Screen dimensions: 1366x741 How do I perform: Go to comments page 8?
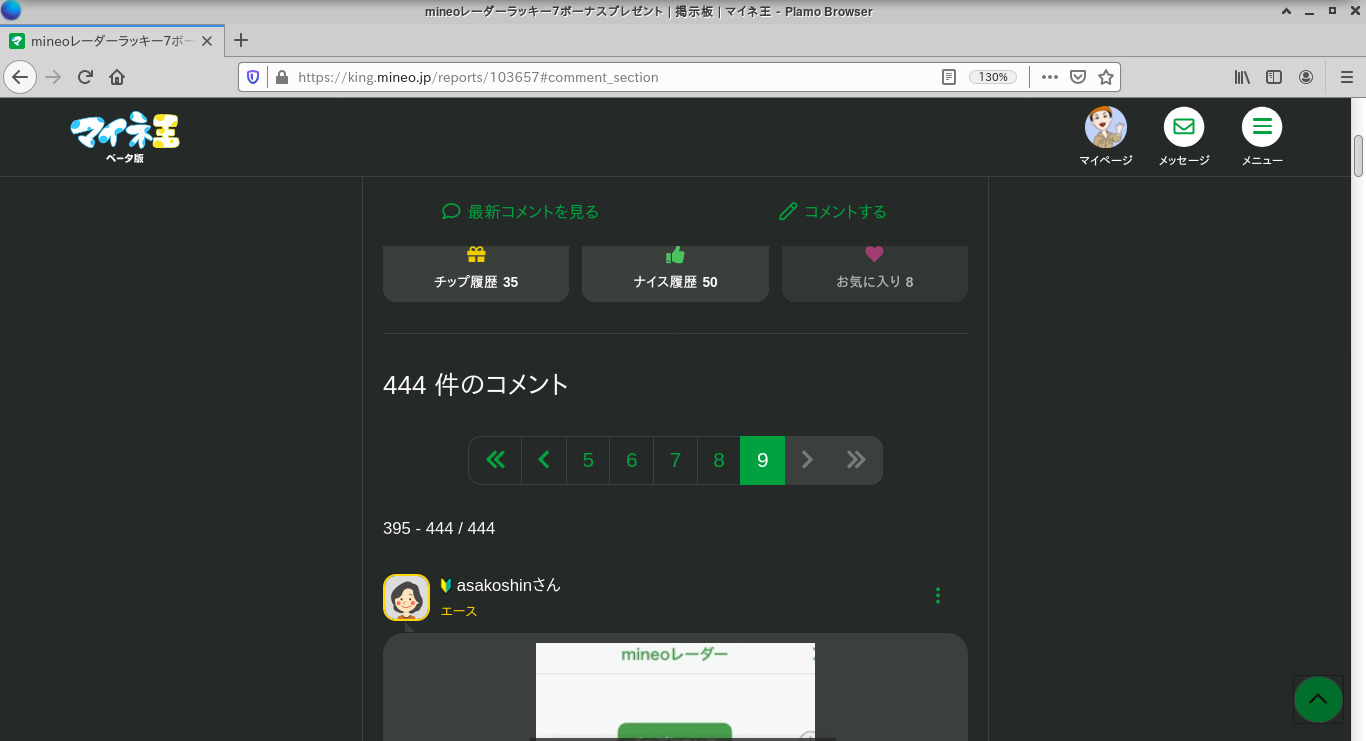click(x=719, y=460)
